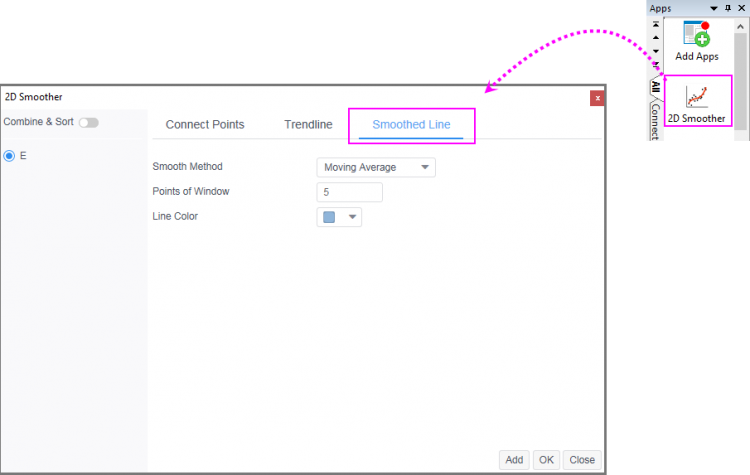Close the Apps panel with the X icon
The image size is (750, 475).
741,8
